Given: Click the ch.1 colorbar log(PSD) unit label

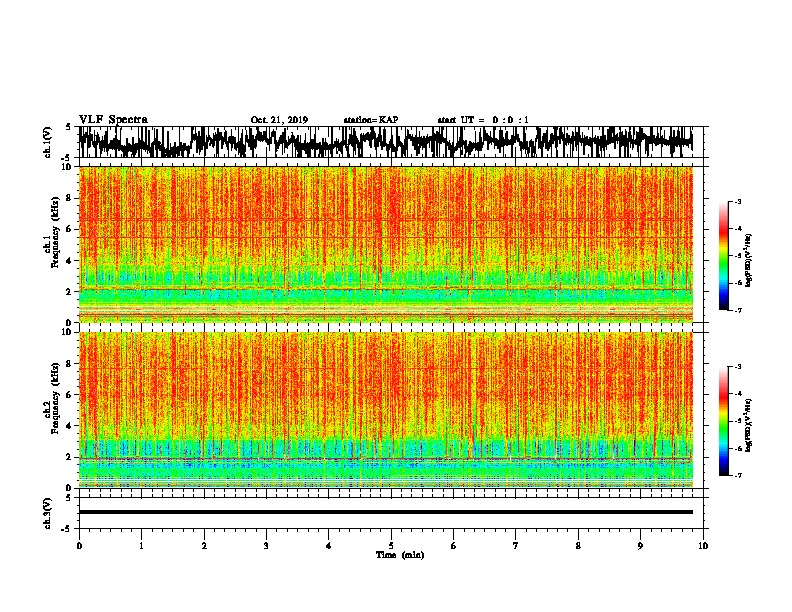Looking at the screenshot, I should pos(748,261).
